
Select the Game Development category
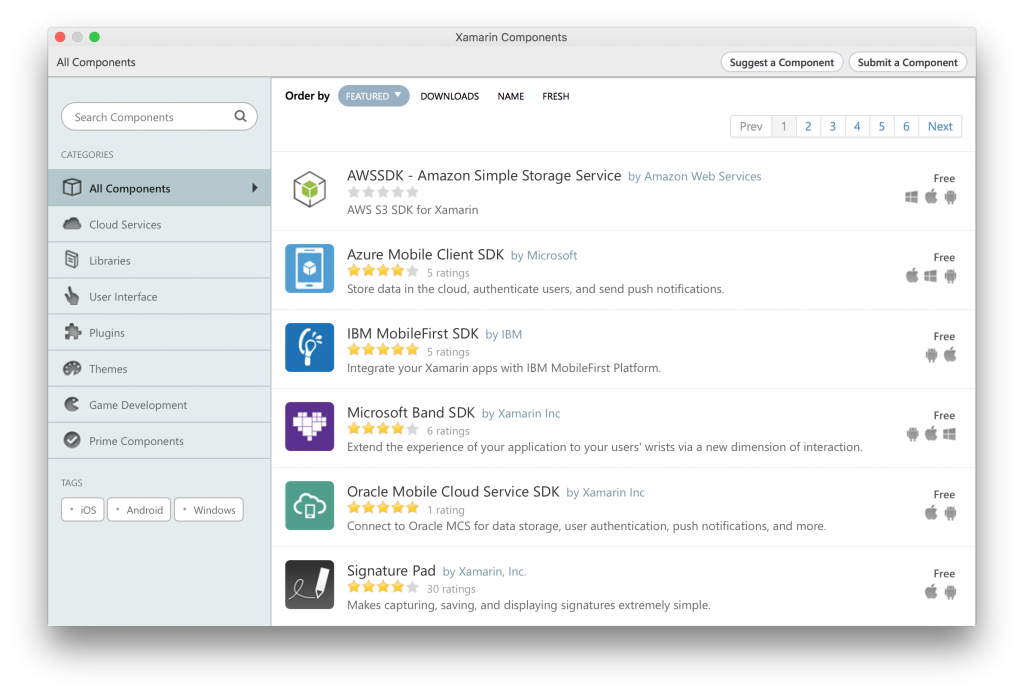point(159,404)
